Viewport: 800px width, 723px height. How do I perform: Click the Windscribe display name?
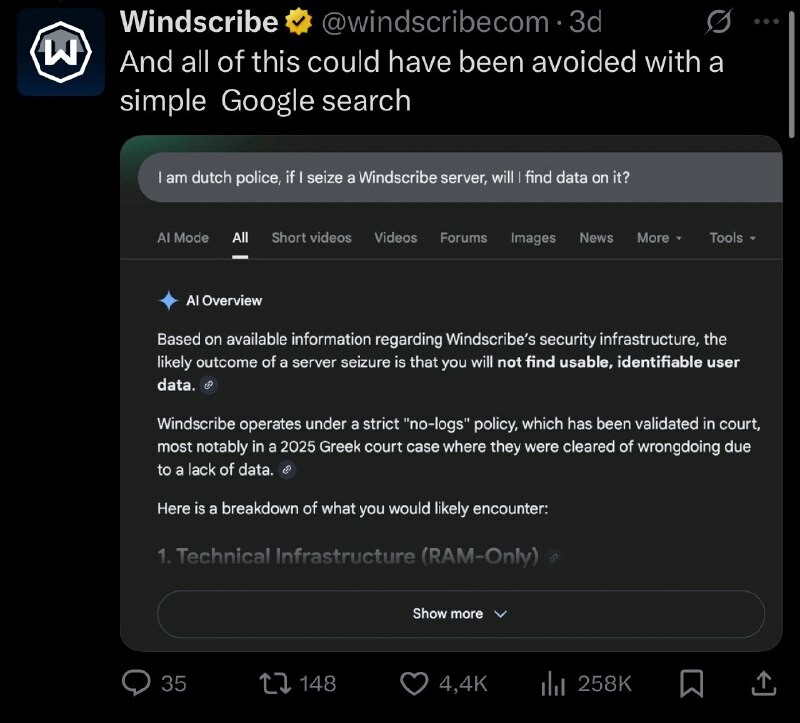199,21
